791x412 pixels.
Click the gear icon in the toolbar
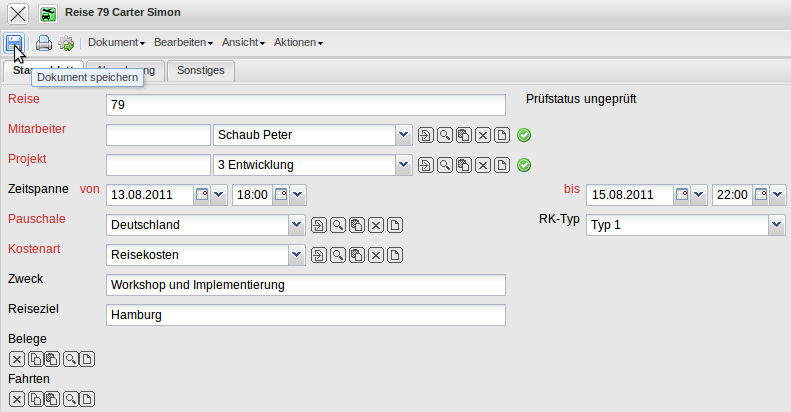[x=66, y=43]
